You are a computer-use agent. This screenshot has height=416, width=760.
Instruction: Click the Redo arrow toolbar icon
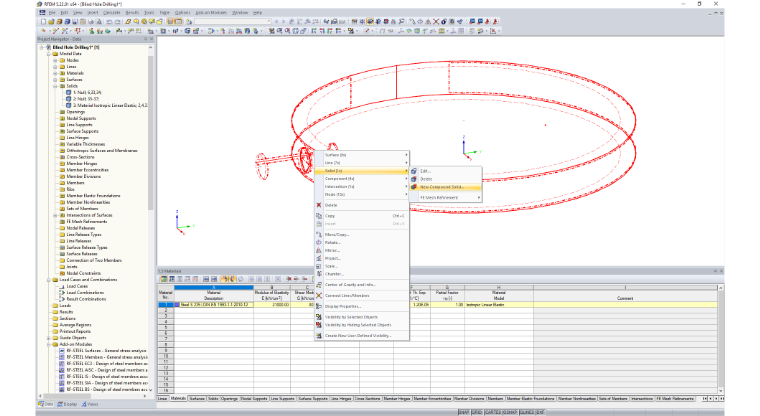(118, 21)
